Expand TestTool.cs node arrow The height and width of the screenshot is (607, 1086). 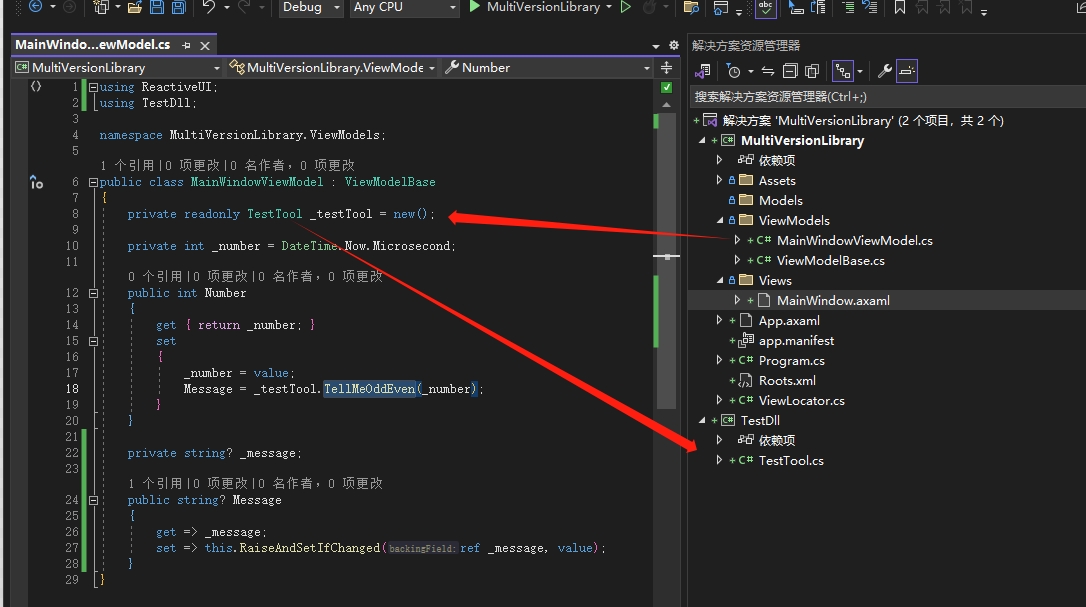(719, 460)
